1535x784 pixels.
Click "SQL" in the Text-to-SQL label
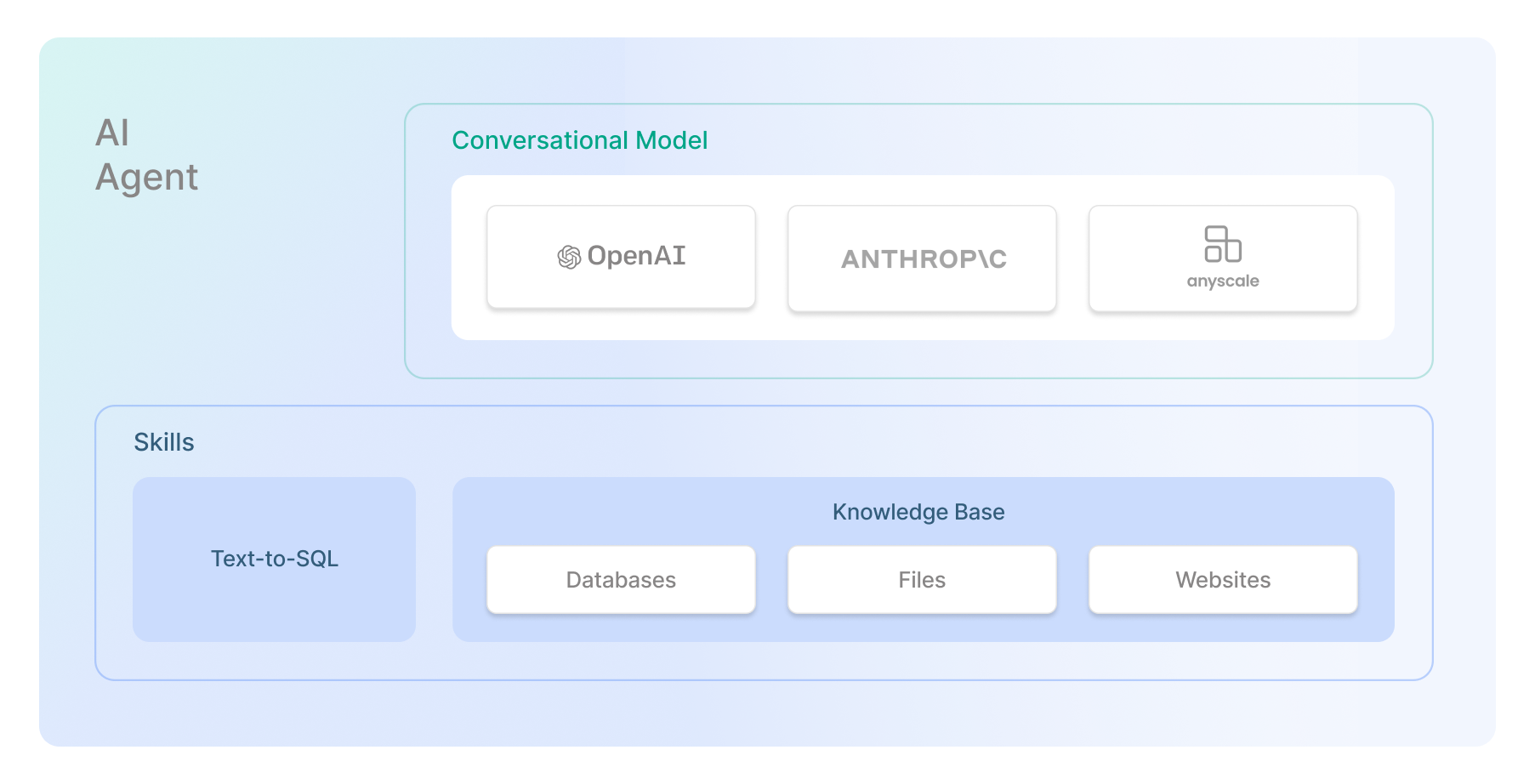click(316, 559)
